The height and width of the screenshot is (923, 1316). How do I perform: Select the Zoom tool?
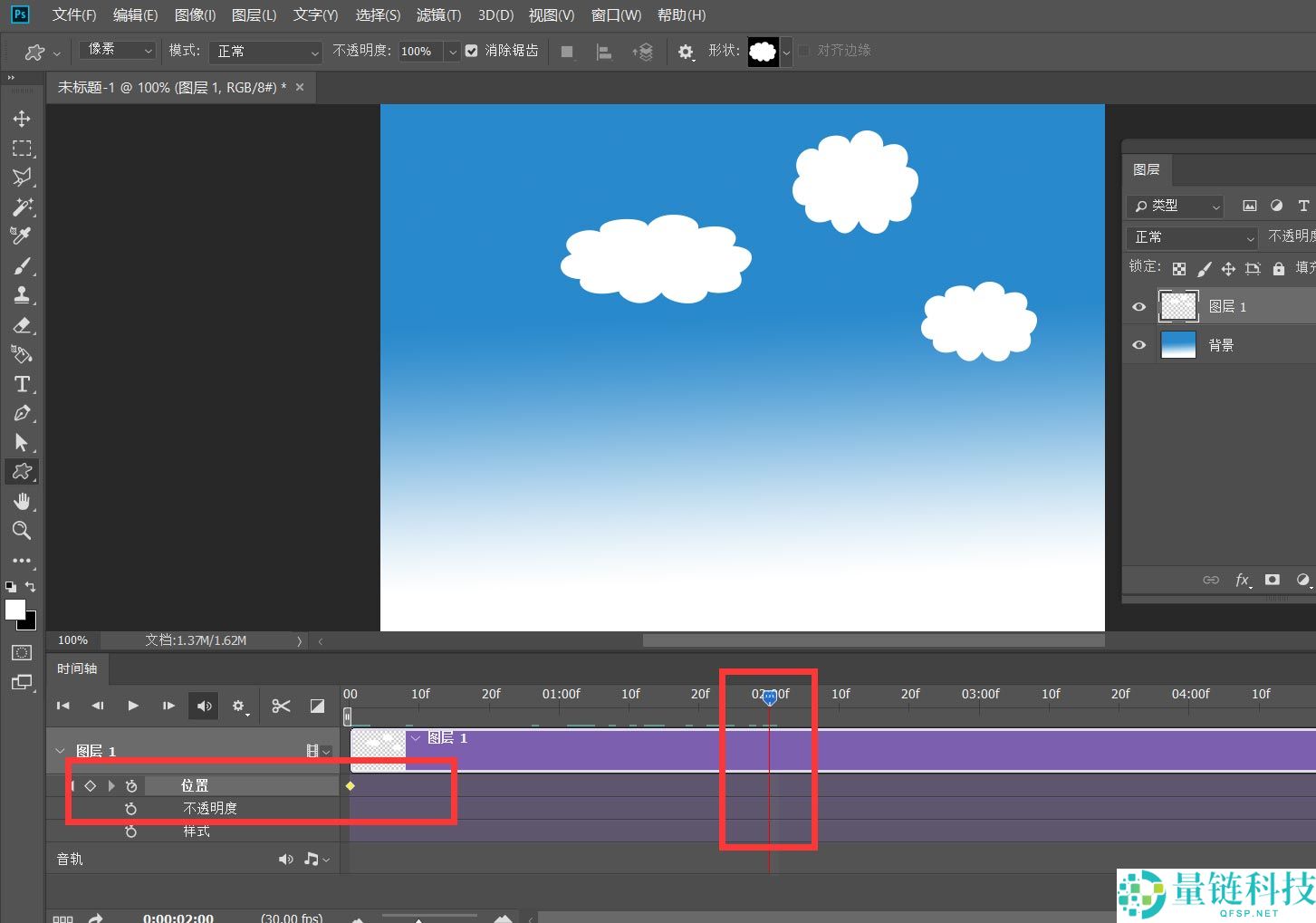(x=22, y=531)
